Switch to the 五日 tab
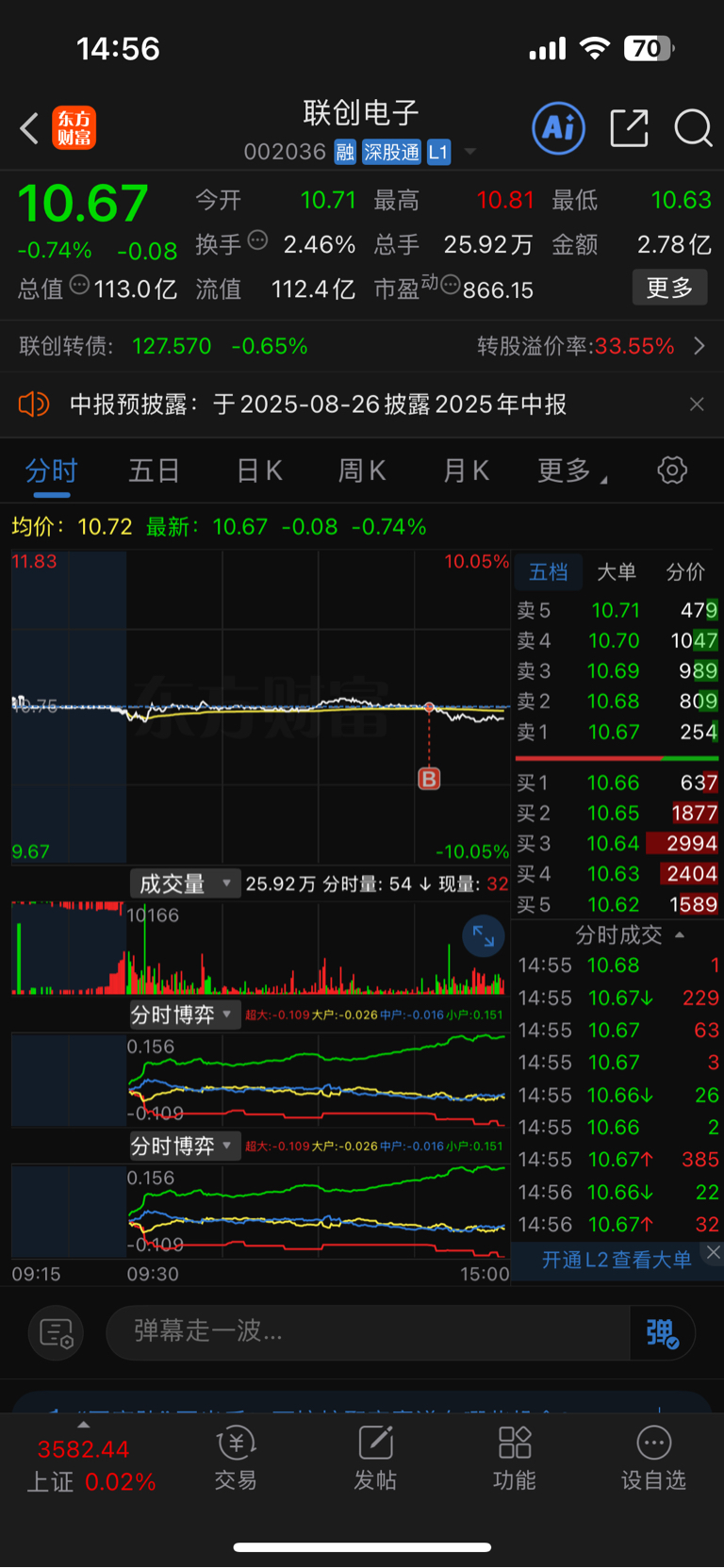Screen dimensions: 724x1568 click(154, 470)
